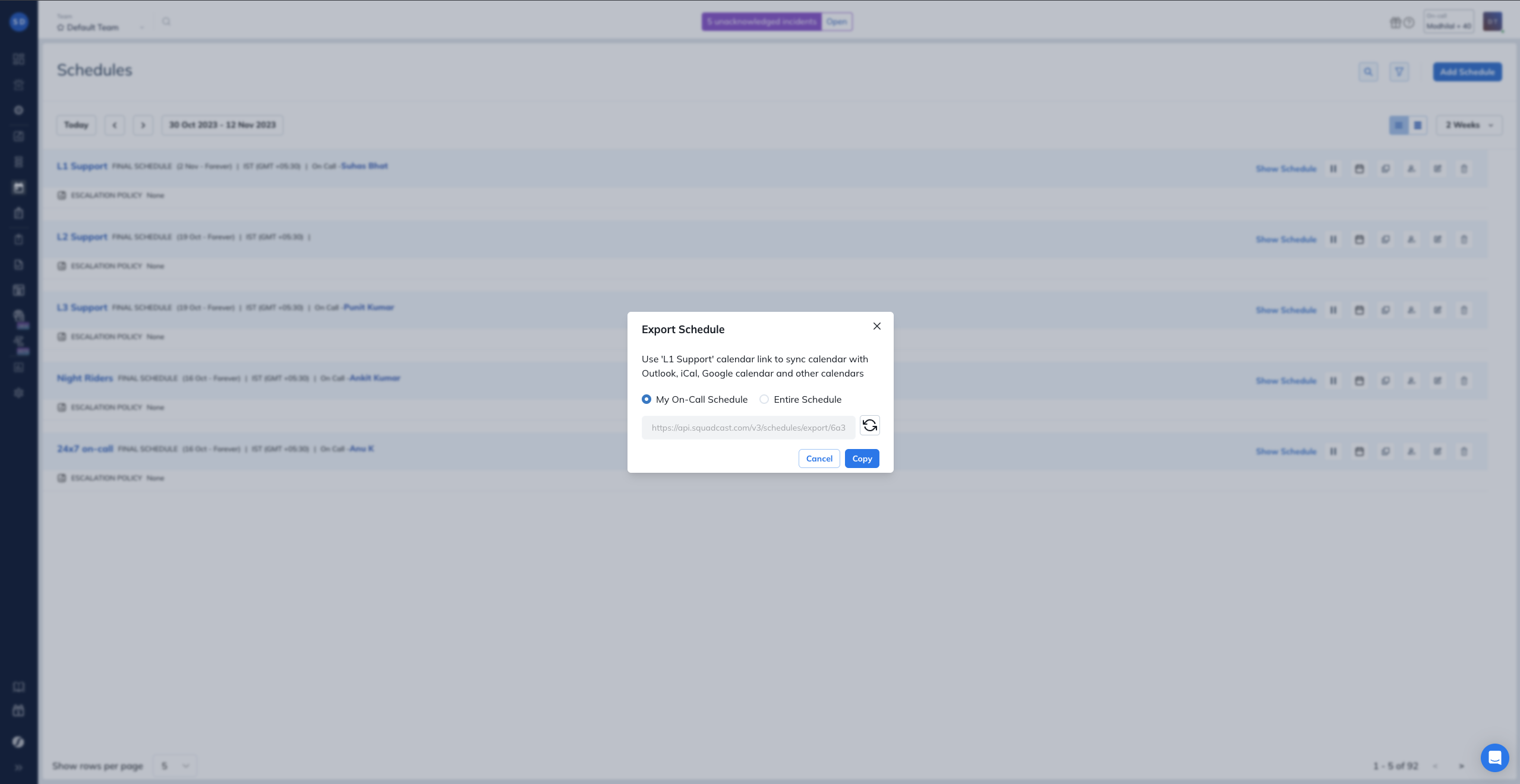Copy the schedule export URL
Screen dimensions: 1520x784
tap(862, 459)
